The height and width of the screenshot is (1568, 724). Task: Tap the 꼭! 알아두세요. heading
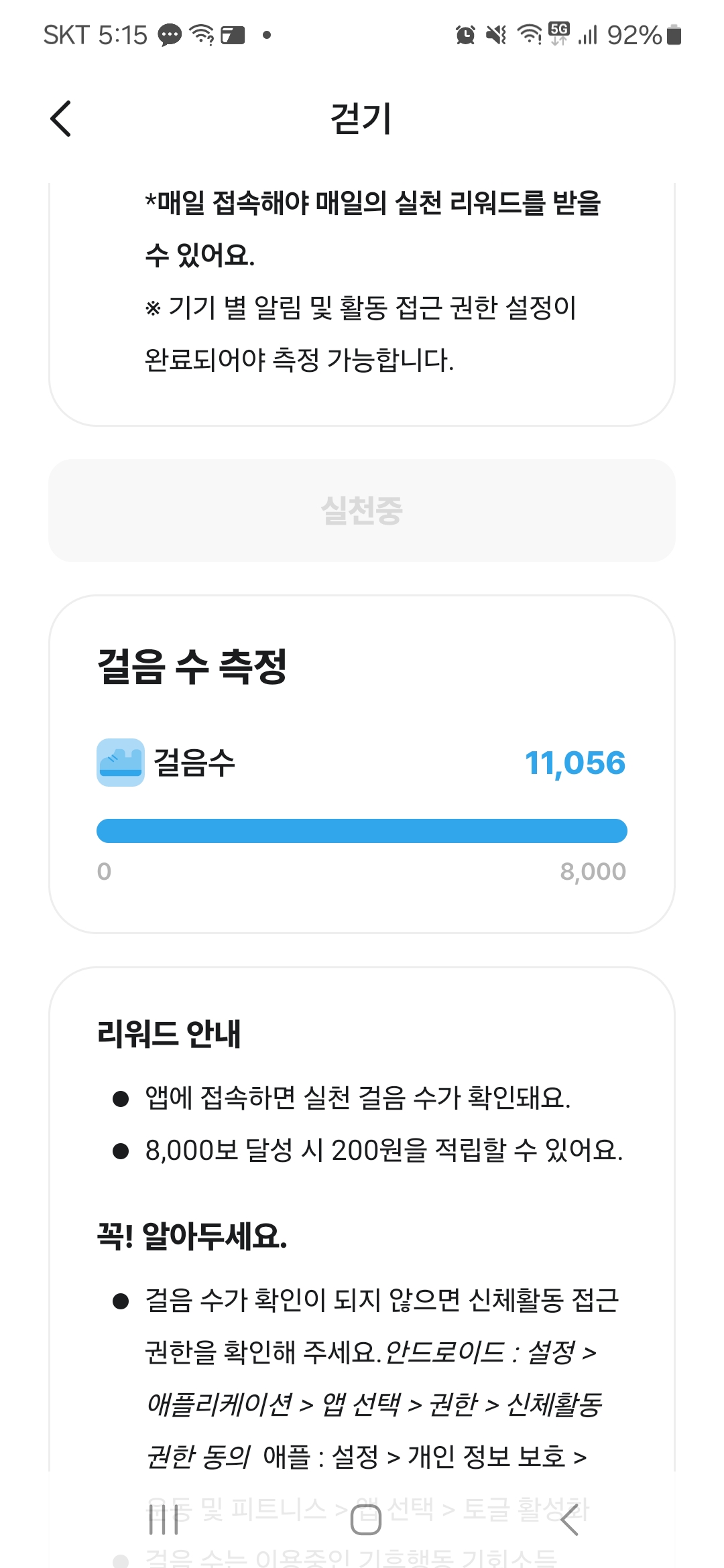point(192,1236)
